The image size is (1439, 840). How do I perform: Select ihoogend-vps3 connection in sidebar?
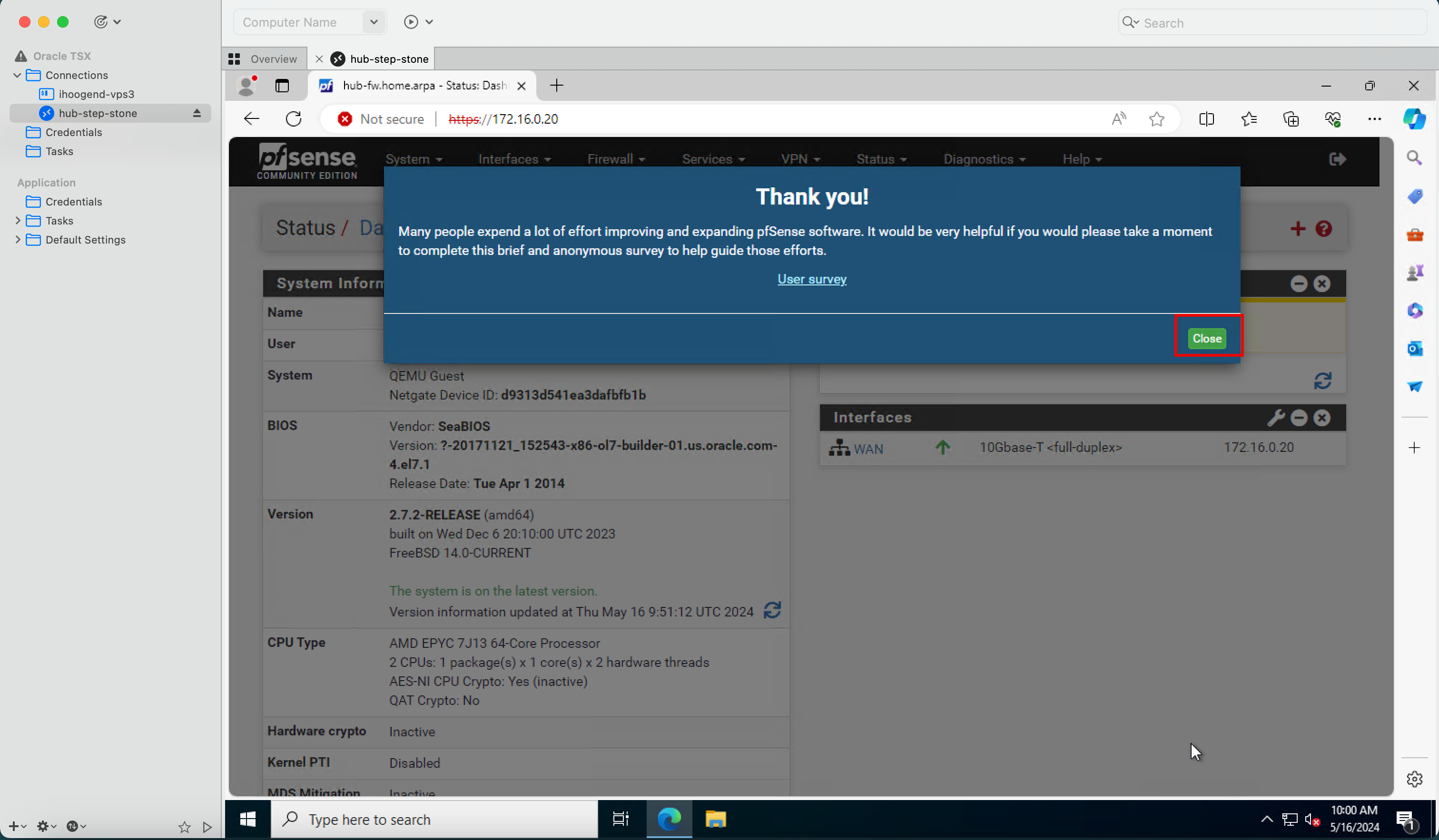pos(96,94)
